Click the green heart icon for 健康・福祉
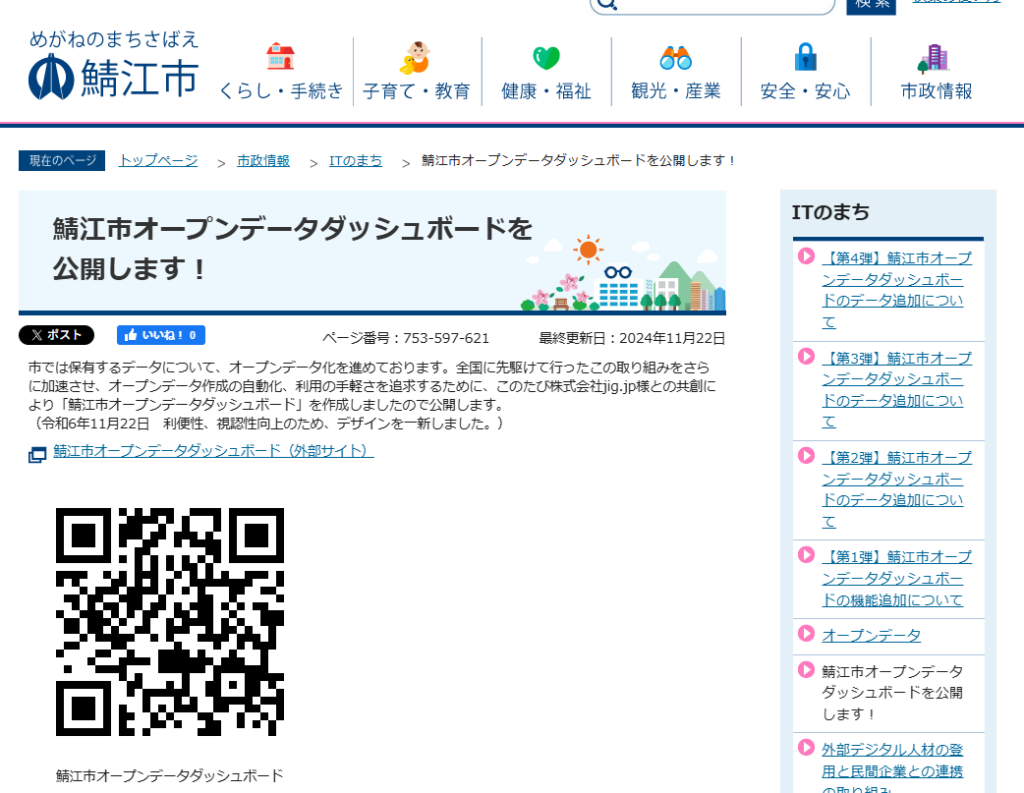 [x=546, y=58]
